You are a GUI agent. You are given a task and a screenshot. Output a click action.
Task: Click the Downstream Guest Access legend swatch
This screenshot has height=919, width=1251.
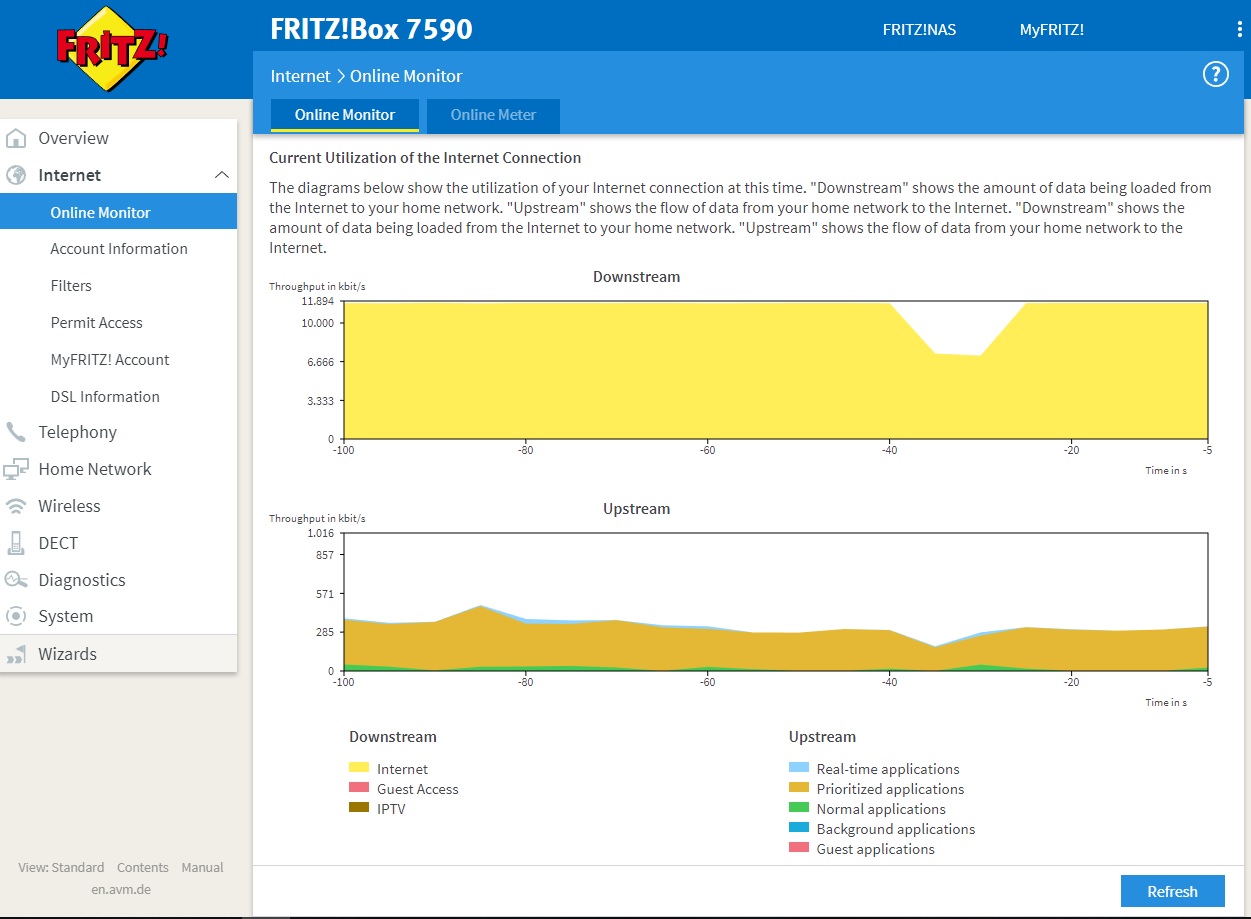(359, 788)
